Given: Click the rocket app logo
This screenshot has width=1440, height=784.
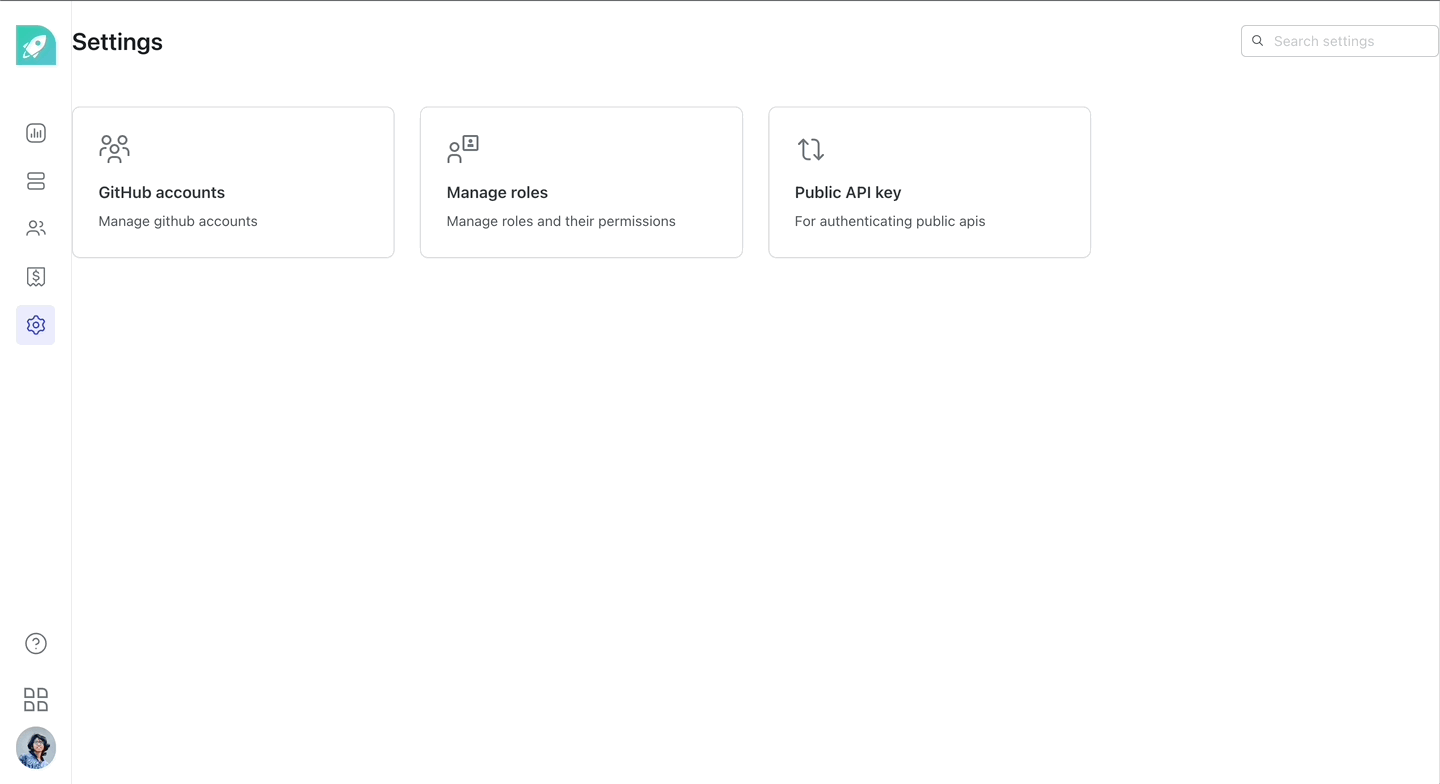Looking at the screenshot, I should click(36, 45).
